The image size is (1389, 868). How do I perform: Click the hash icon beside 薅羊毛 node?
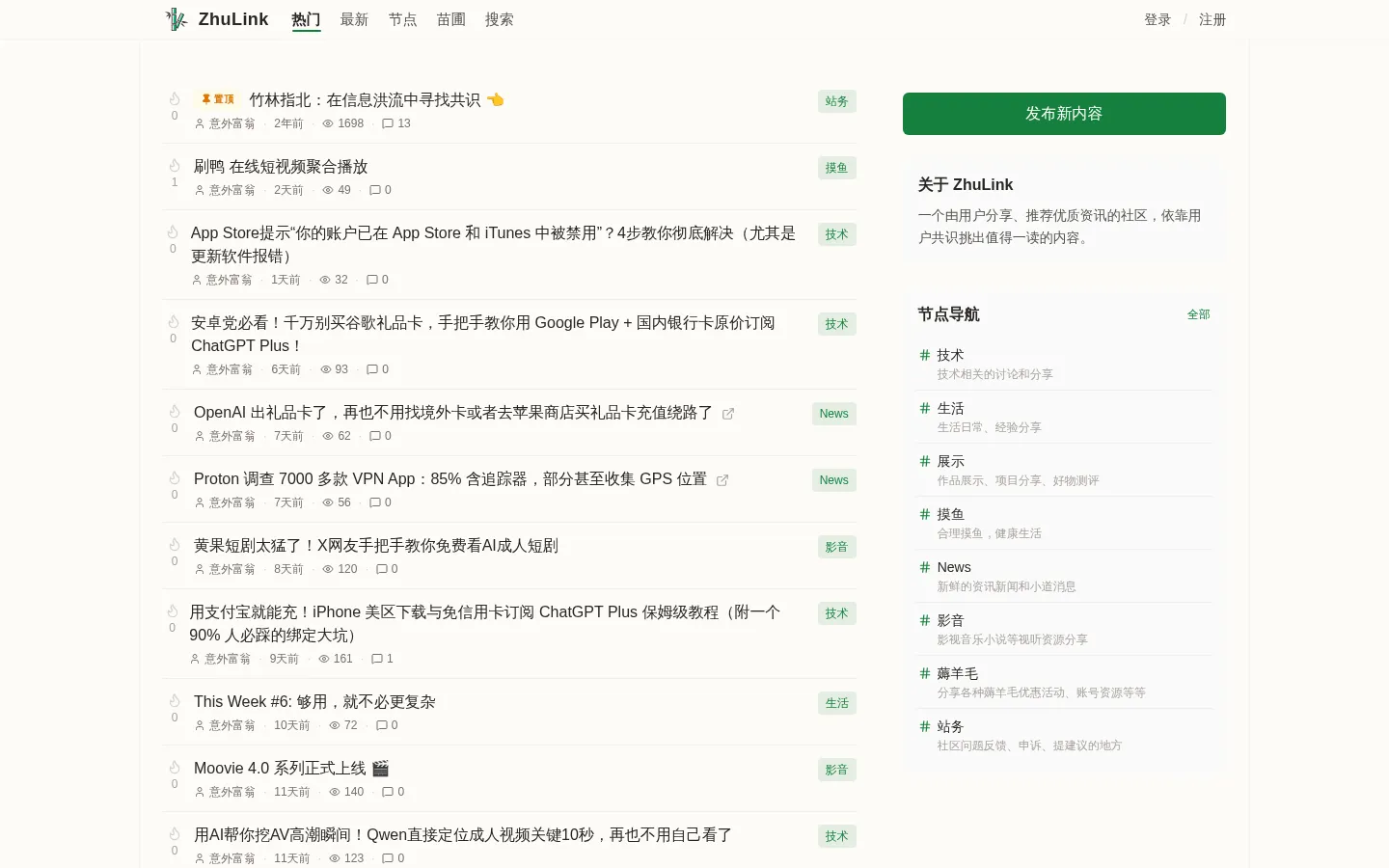[925, 673]
